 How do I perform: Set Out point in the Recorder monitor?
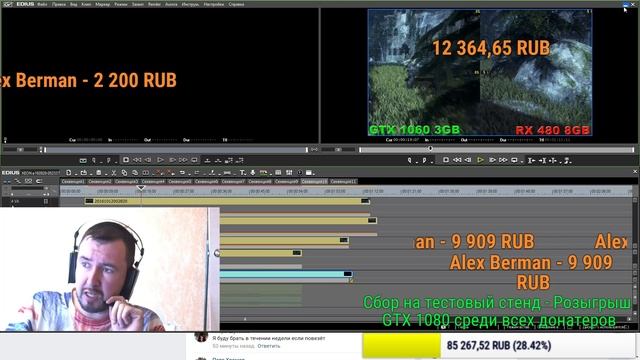[x=424, y=160]
